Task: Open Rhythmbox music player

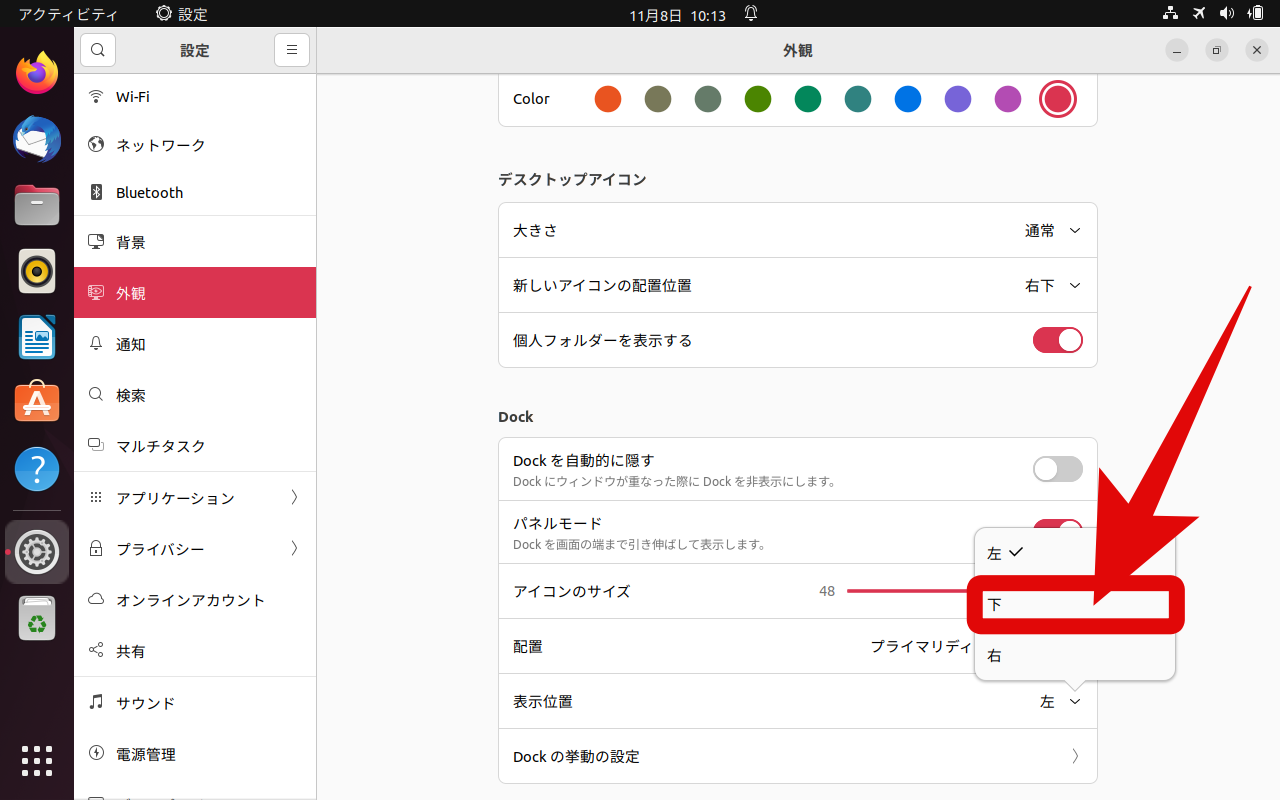Action: (36, 270)
